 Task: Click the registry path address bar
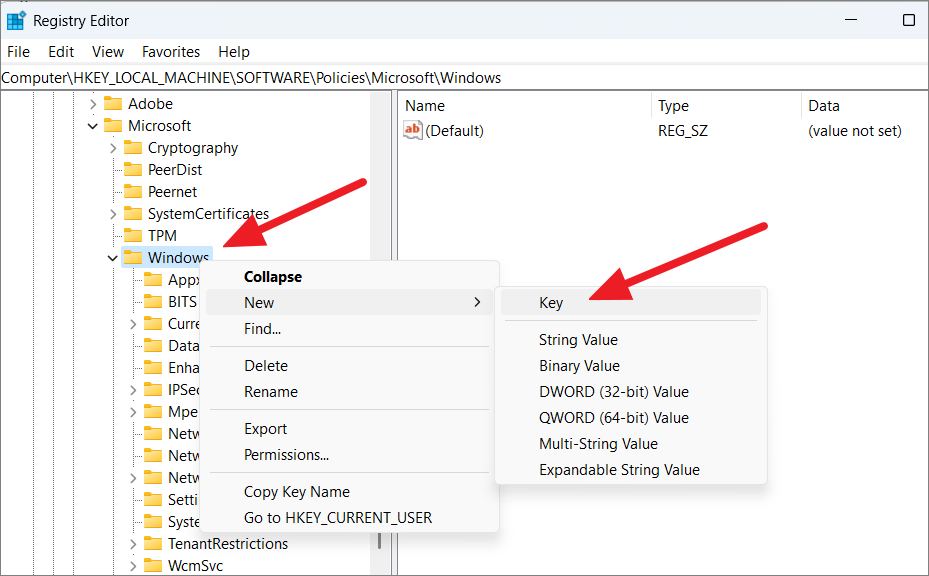coord(464,78)
